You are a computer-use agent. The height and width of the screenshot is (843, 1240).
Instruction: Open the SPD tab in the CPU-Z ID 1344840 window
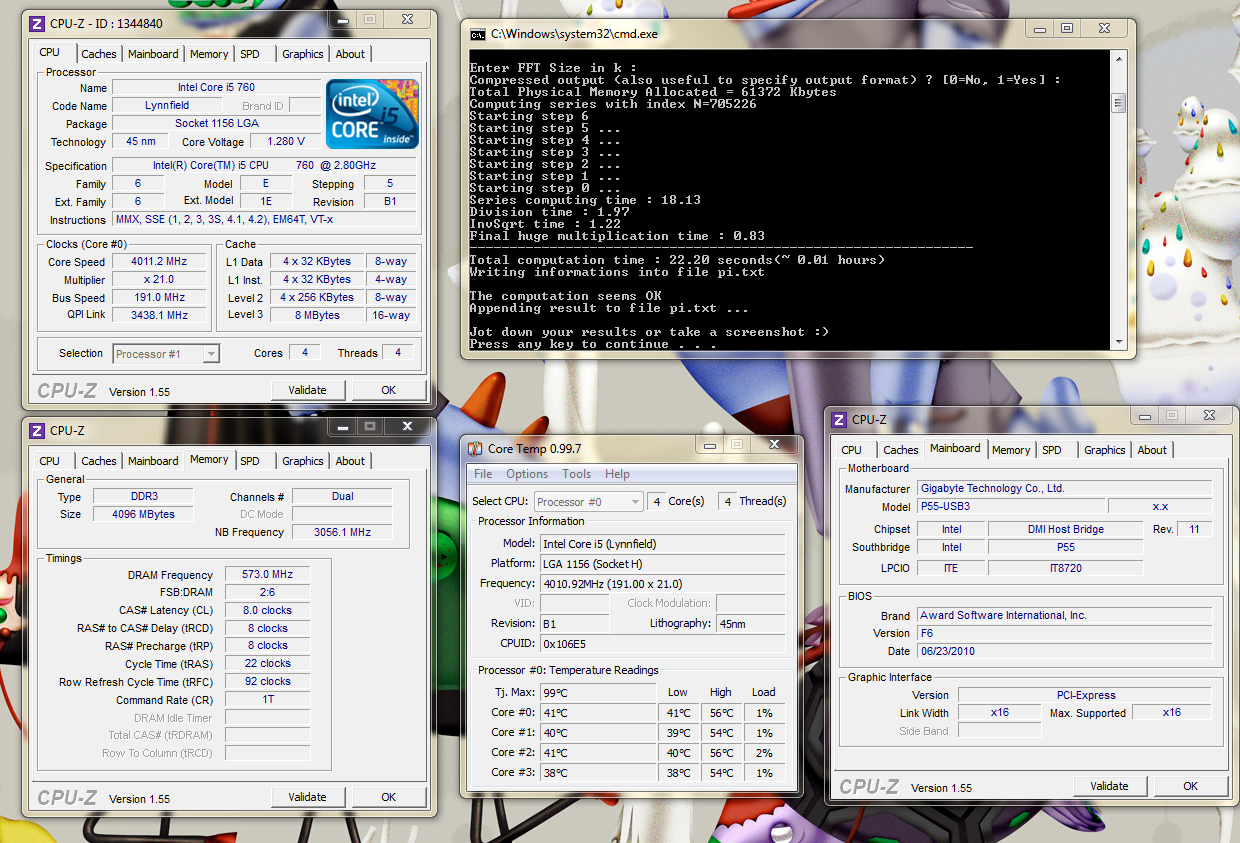click(x=250, y=54)
